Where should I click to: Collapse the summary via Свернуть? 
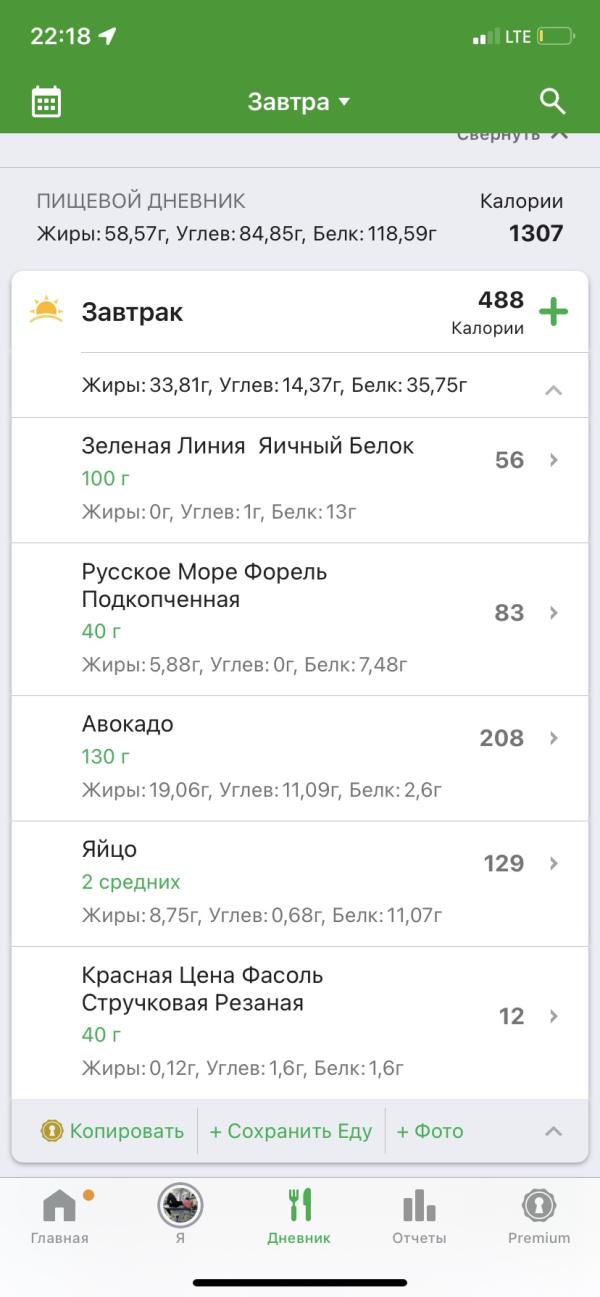click(x=512, y=136)
